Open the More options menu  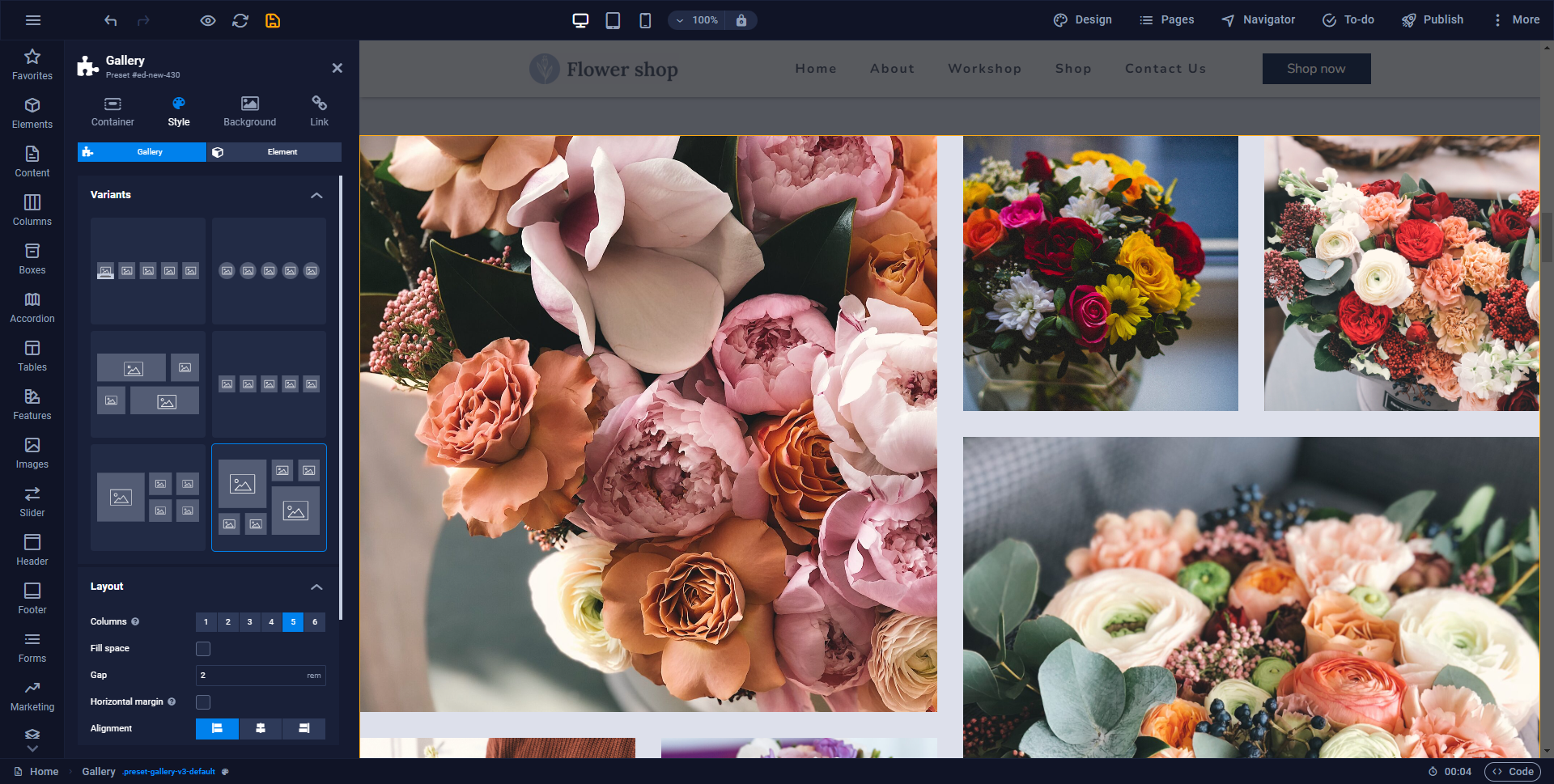pyautogui.click(x=1515, y=20)
